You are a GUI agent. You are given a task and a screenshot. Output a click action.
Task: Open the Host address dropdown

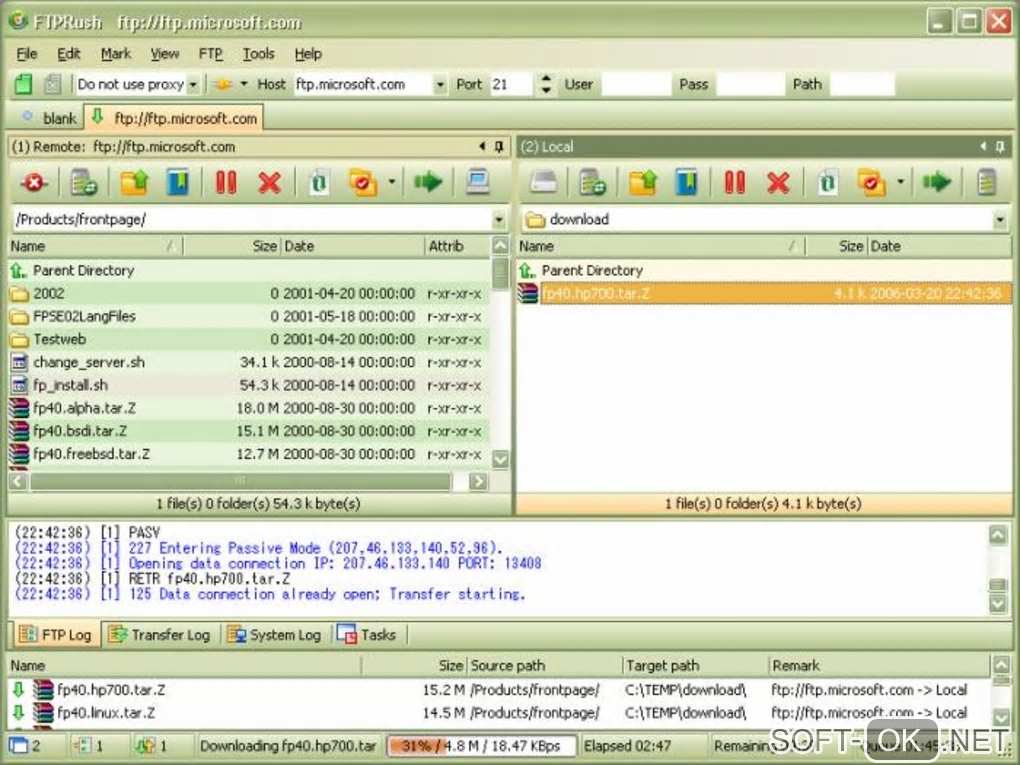(440, 85)
